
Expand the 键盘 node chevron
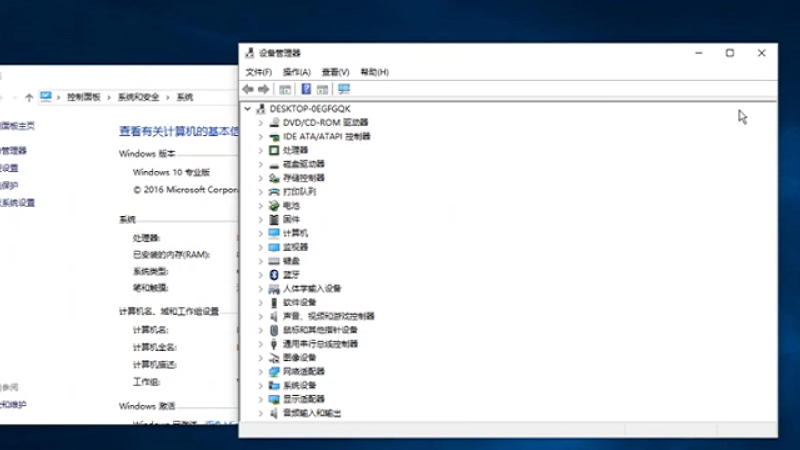pos(260,261)
